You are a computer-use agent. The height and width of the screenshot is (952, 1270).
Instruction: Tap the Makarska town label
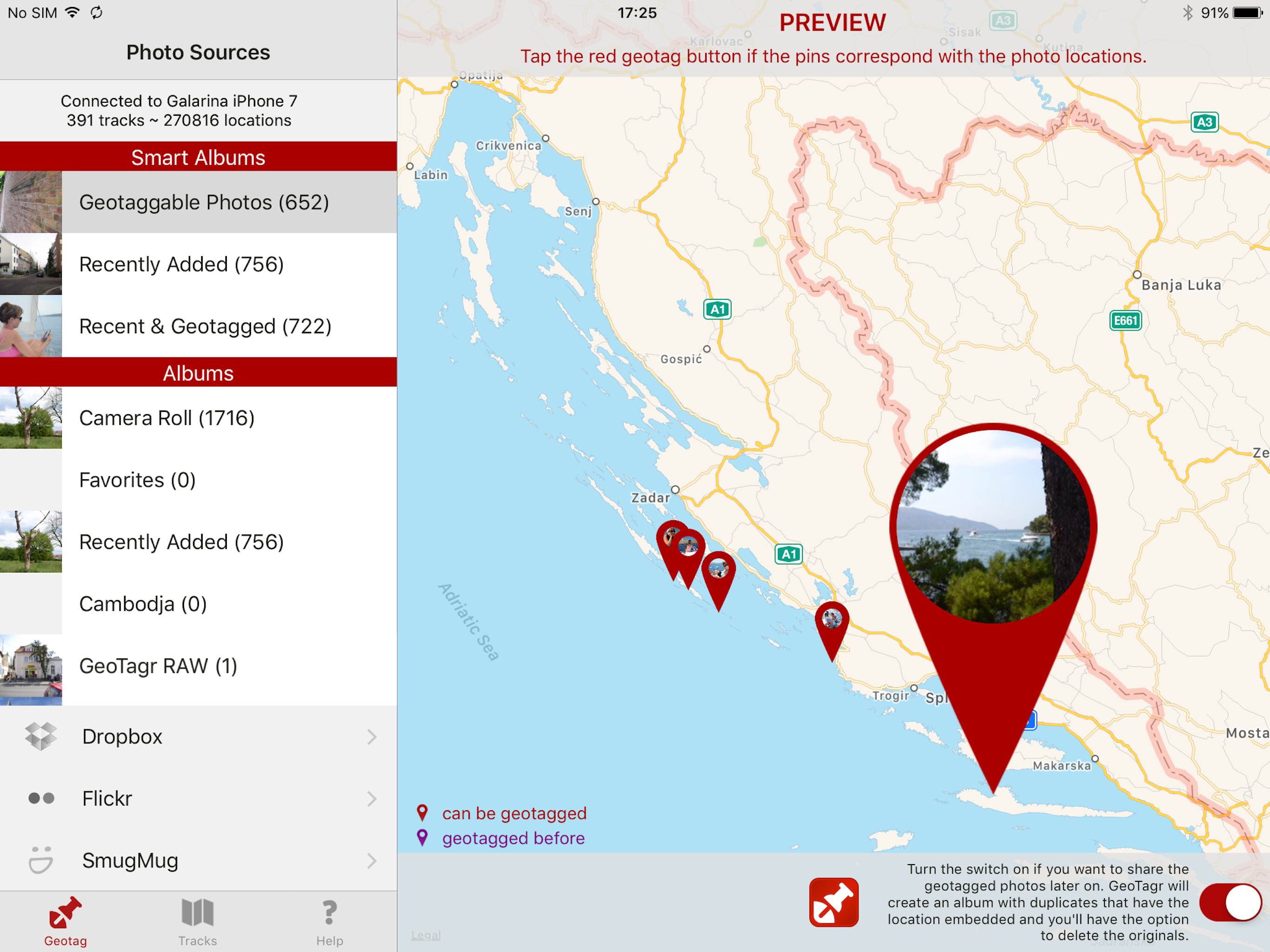tap(1062, 766)
